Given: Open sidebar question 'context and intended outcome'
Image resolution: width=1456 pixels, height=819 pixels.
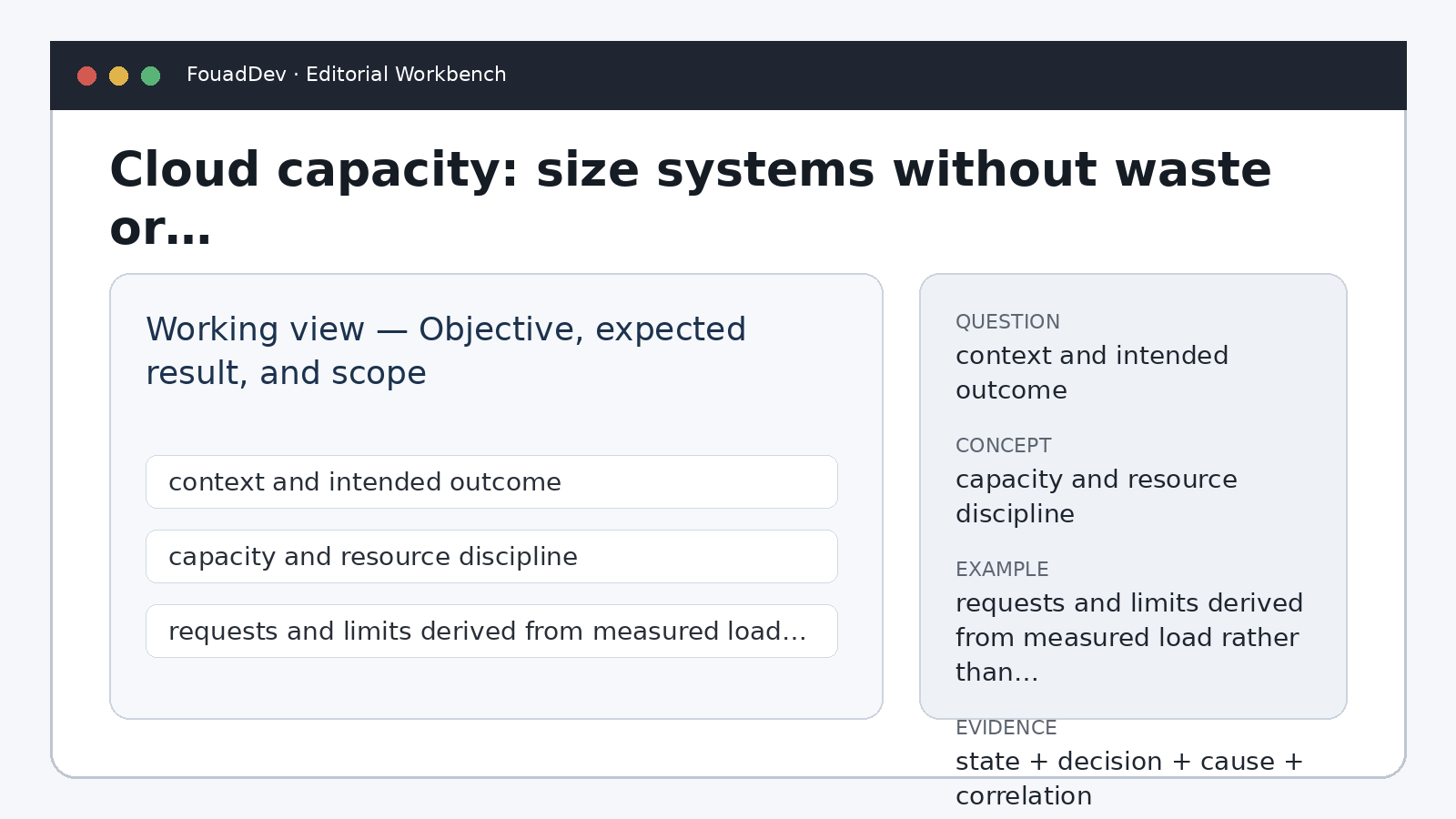Looking at the screenshot, I should (x=1092, y=373).
